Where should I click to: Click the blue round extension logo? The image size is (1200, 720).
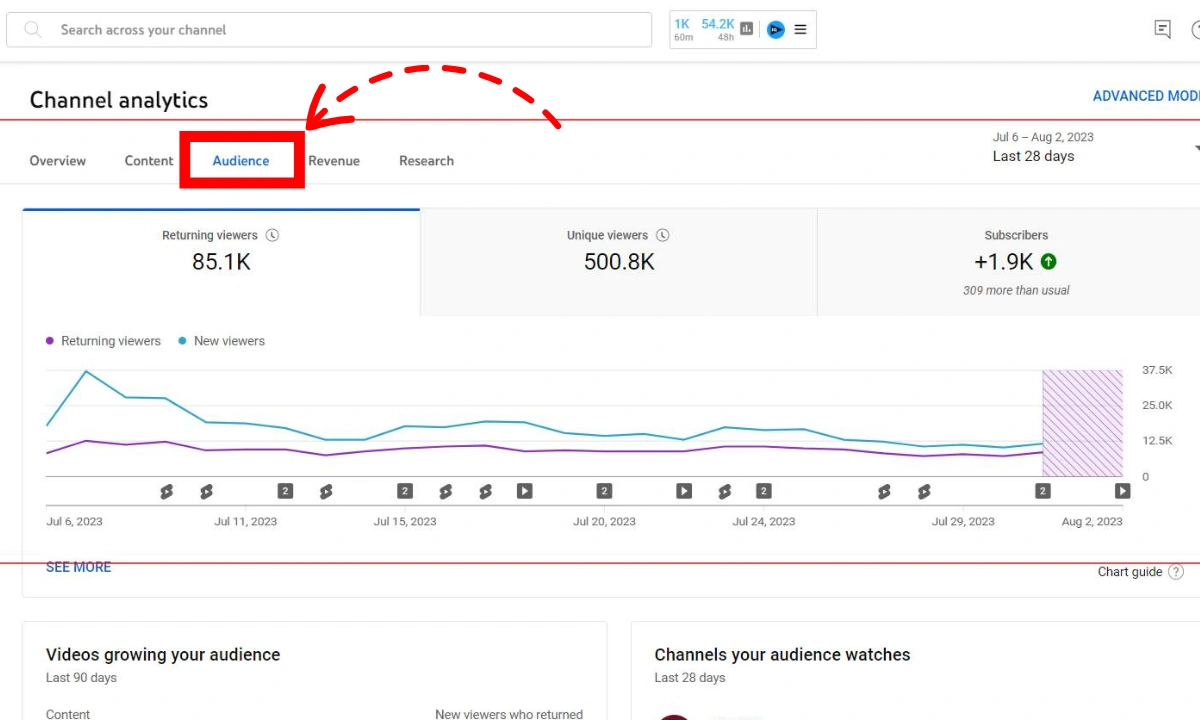[775, 30]
